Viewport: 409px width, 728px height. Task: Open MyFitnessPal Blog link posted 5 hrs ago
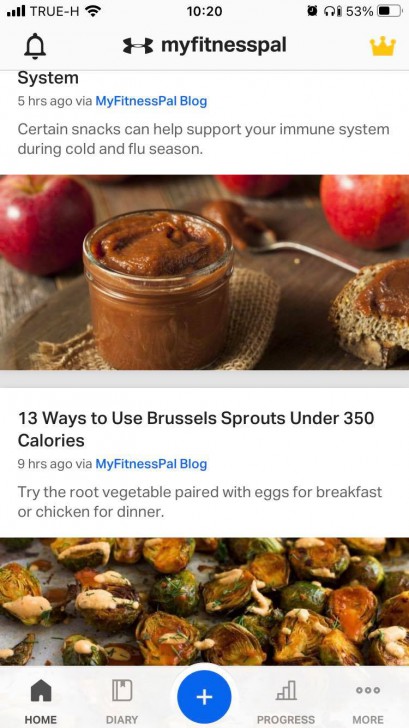pos(151,101)
